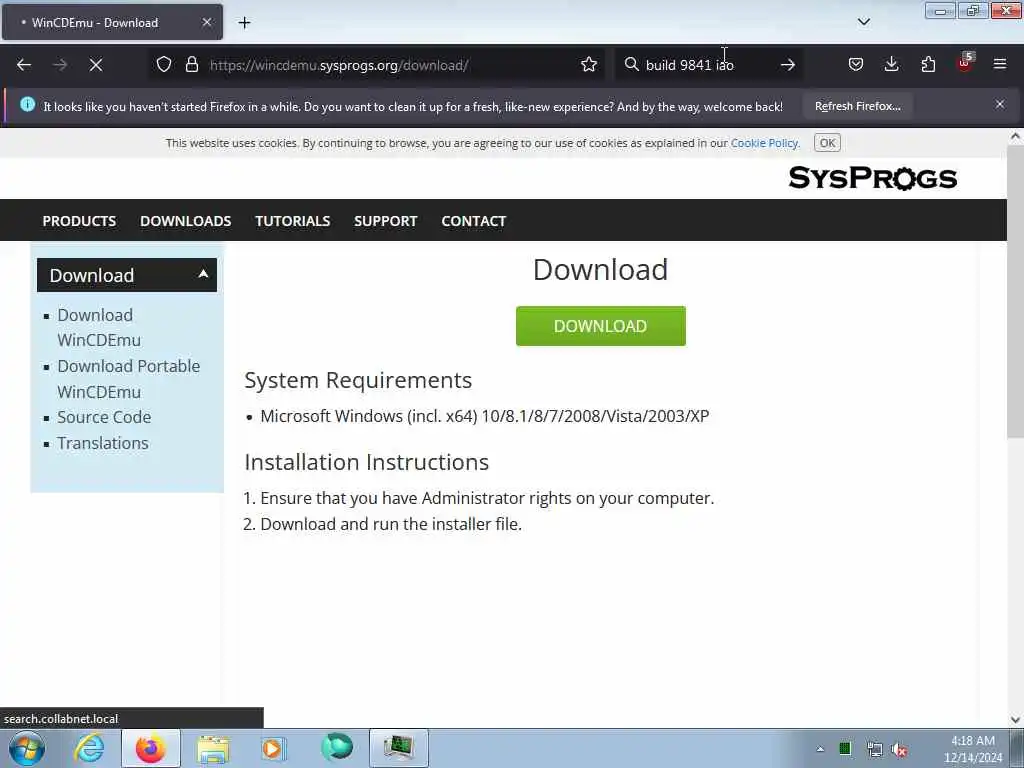Show hidden system tray icons
Screen dimensions: 1024x768
820,749
